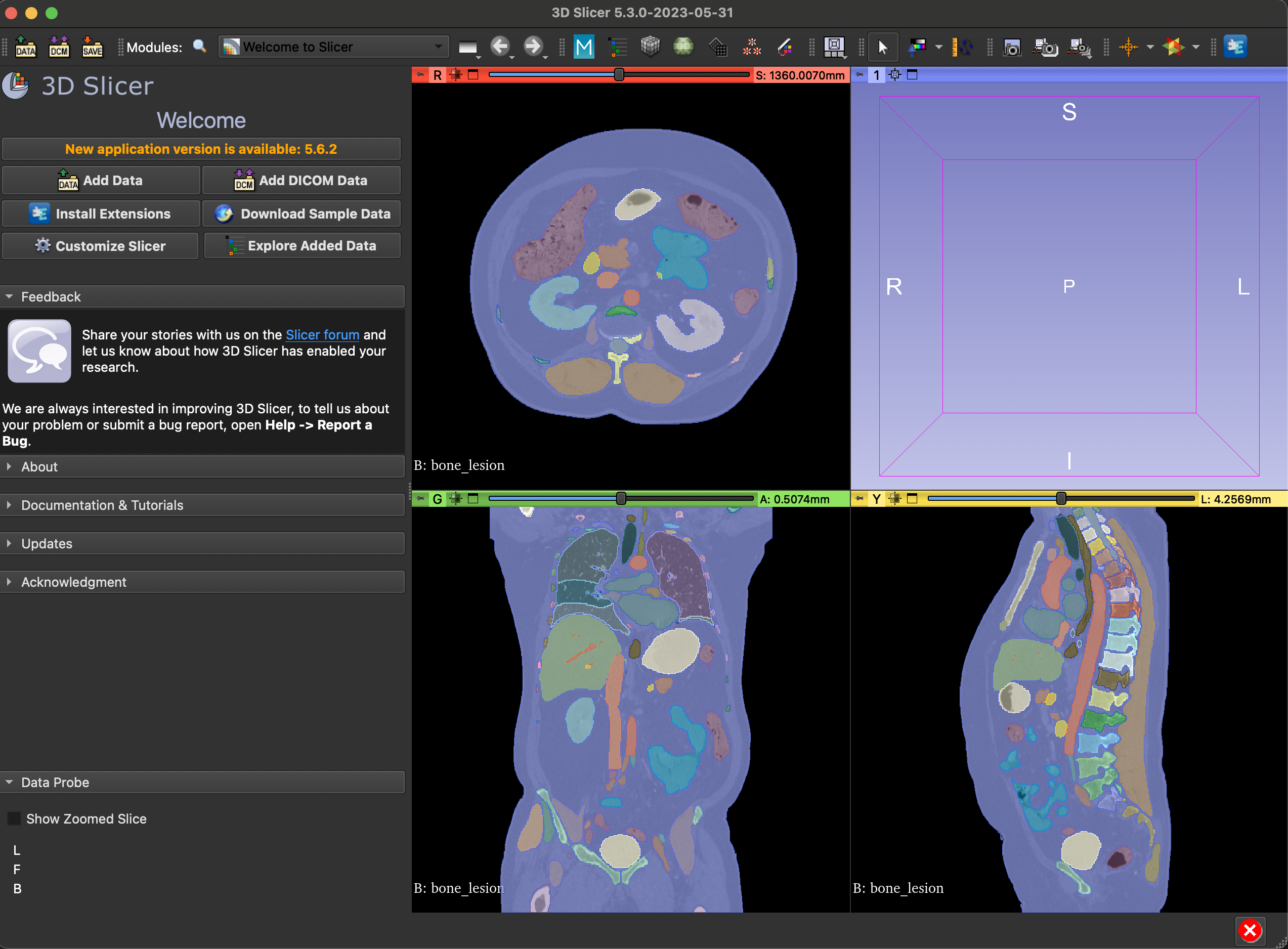Open the restore scene view icon
Image resolution: width=1288 pixels, height=949 pixels.
pos(1080,47)
